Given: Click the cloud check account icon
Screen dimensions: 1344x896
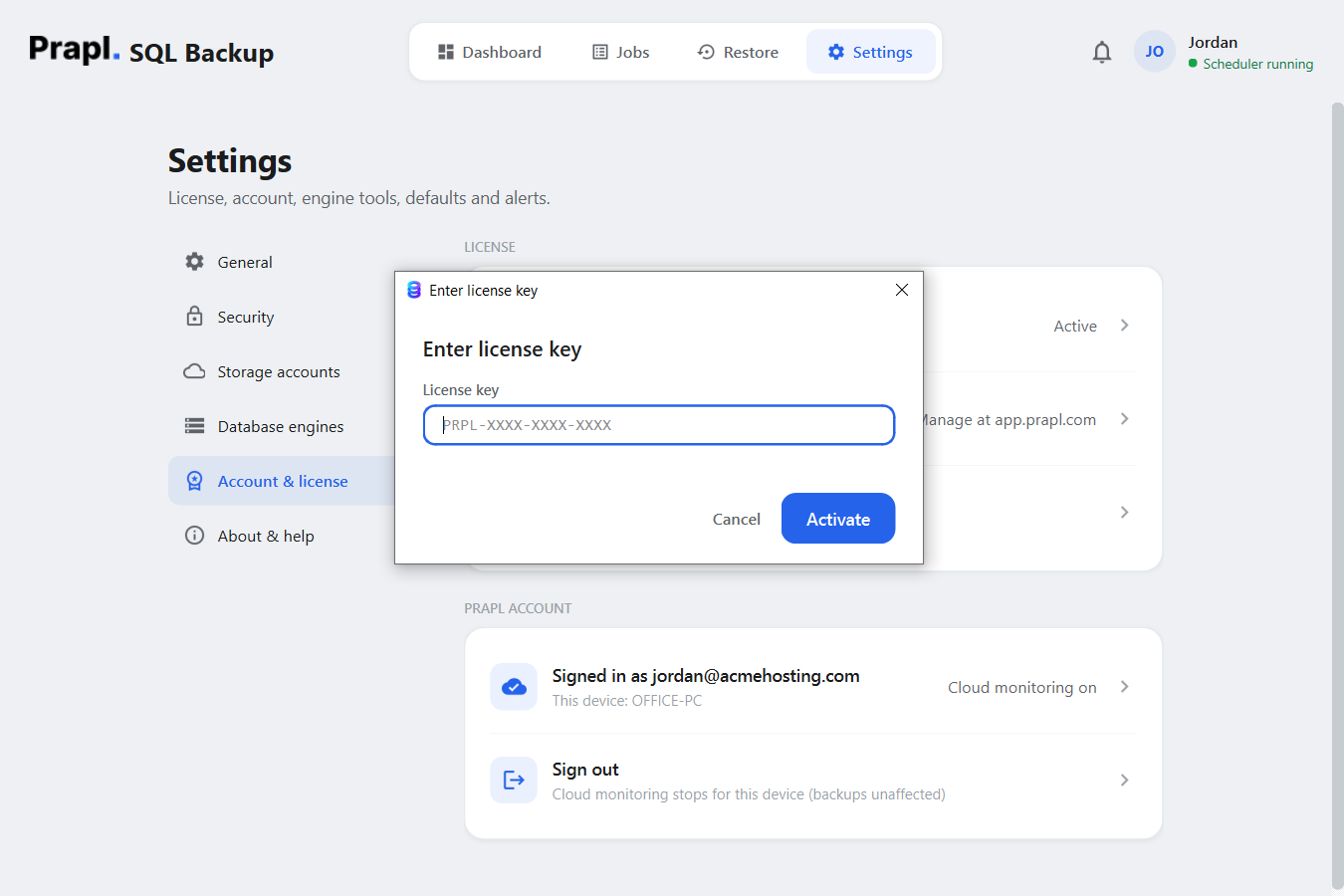Looking at the screenshot, I should (514, 687).
